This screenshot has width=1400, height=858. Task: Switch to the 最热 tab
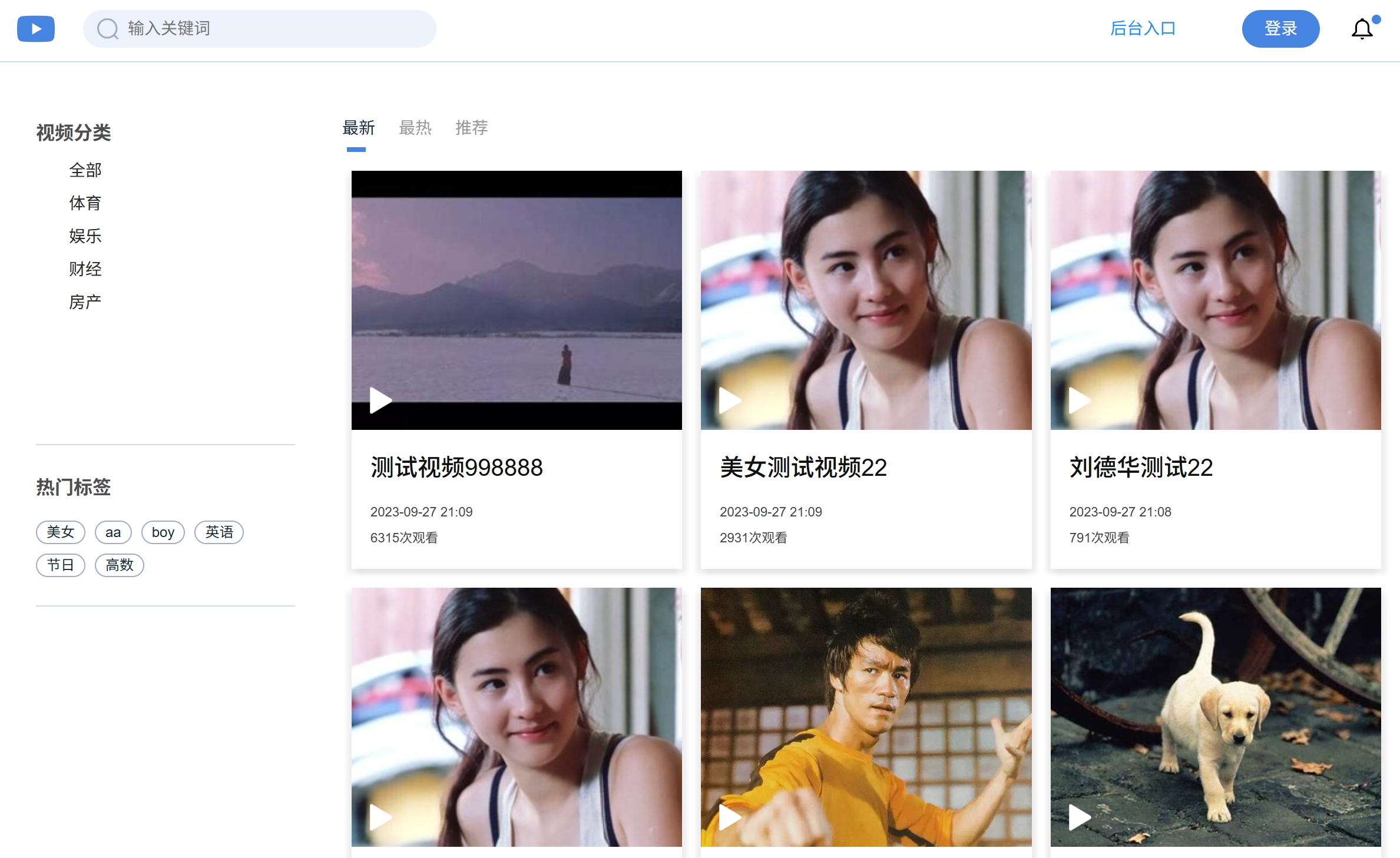click(415, 128)
